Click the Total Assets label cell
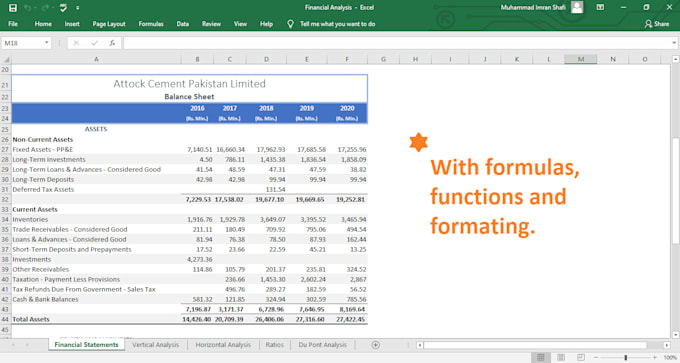Viewport: 680px width, 363px height. pyautogui.click(x=96, y=319)
